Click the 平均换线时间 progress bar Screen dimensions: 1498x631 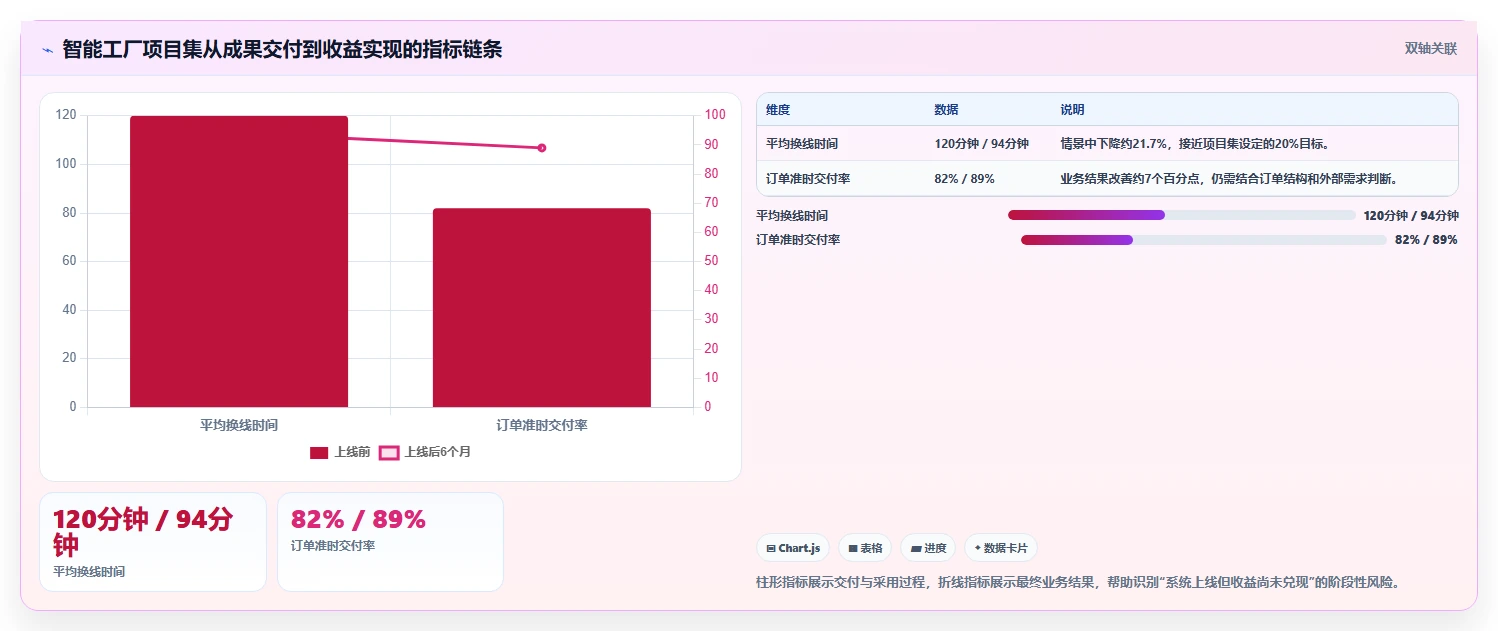[x=1182, y=215]
